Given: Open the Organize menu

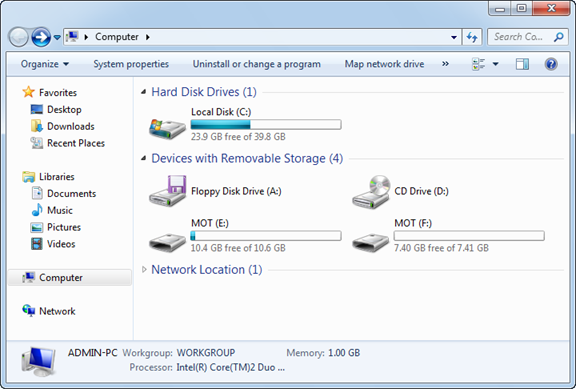Looking at the screenshot, I should 44,64.
